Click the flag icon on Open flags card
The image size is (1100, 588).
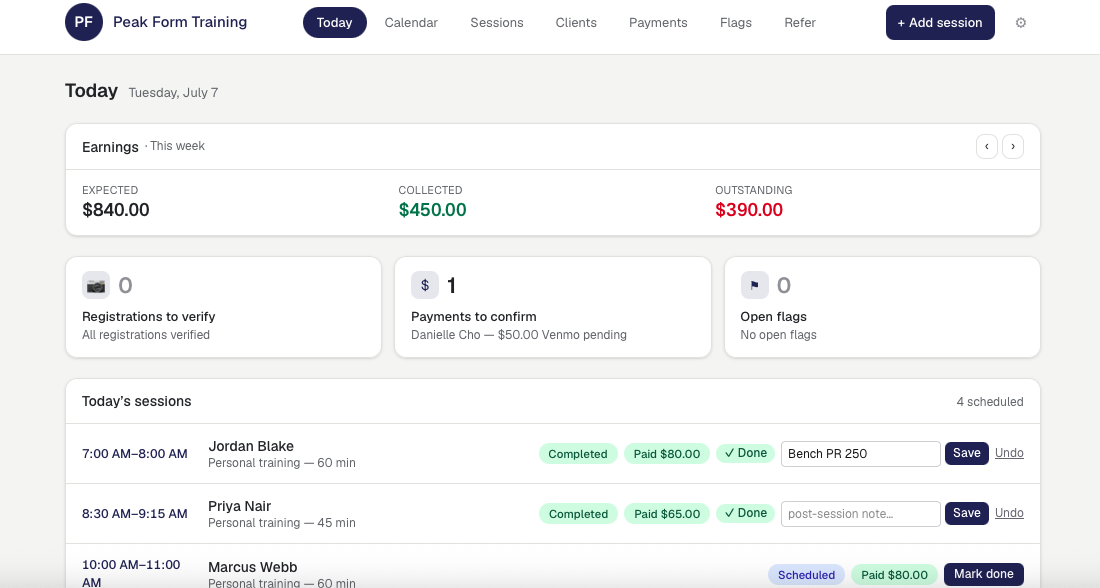coord(754,286)
